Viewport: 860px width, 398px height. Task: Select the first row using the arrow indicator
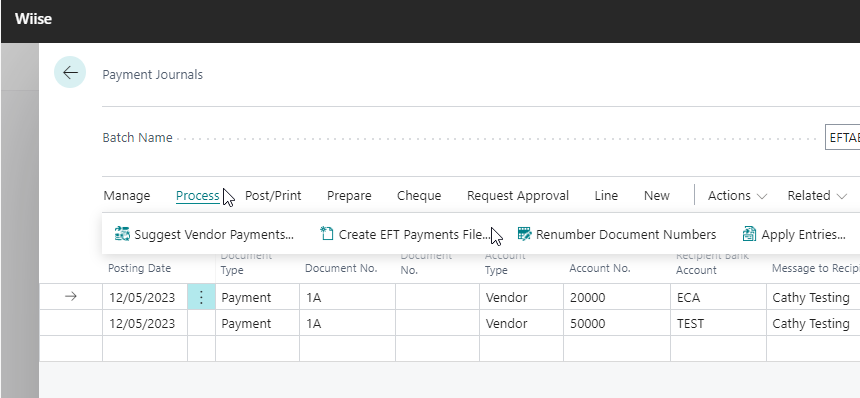(x=71, y=297)
